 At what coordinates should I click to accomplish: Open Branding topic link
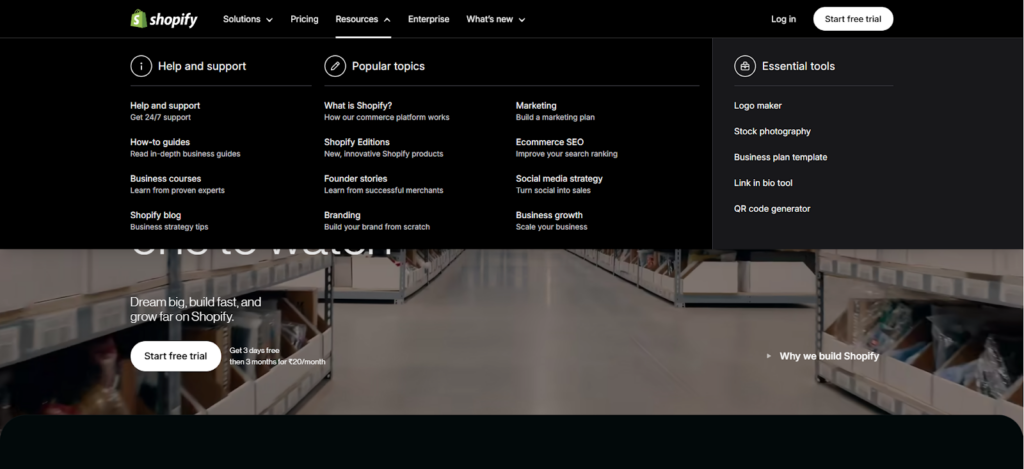[377, 221]
